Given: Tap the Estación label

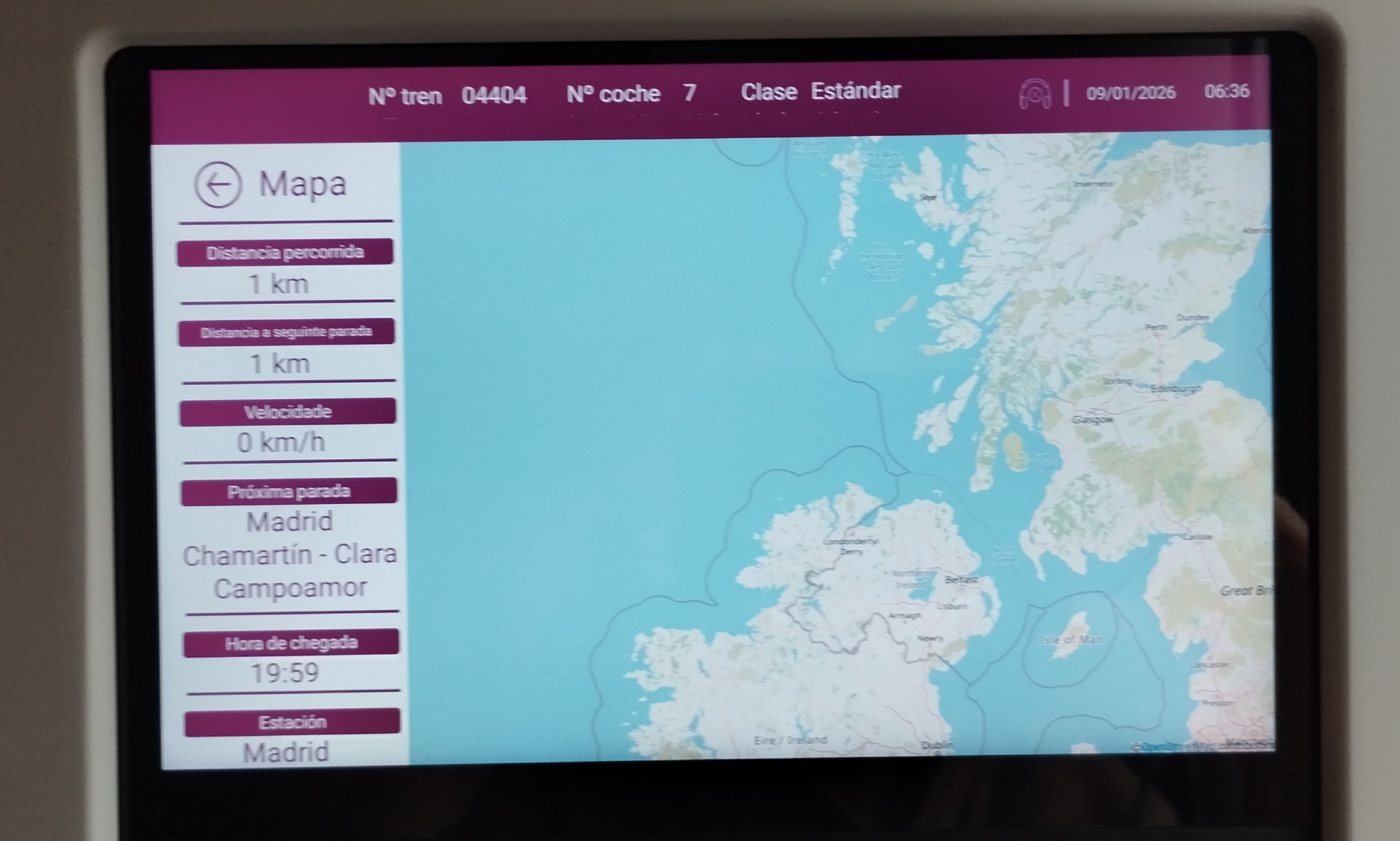Looking at the screenshot, I should [x=293, y=722].
